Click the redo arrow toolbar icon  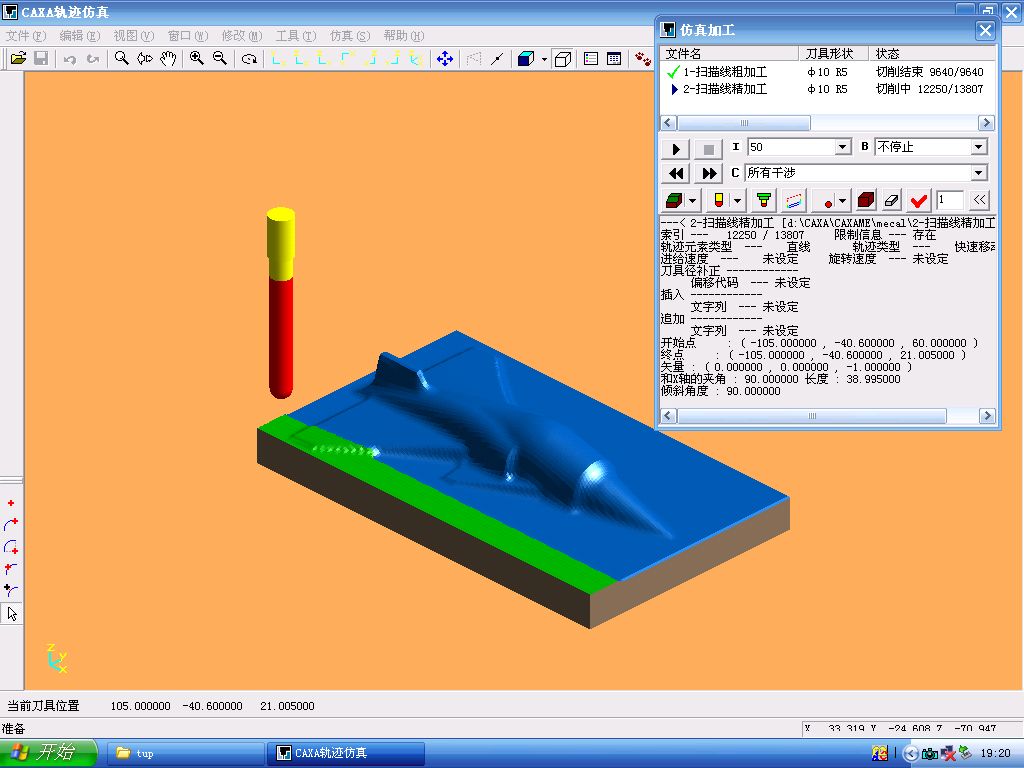pos(93,59)
